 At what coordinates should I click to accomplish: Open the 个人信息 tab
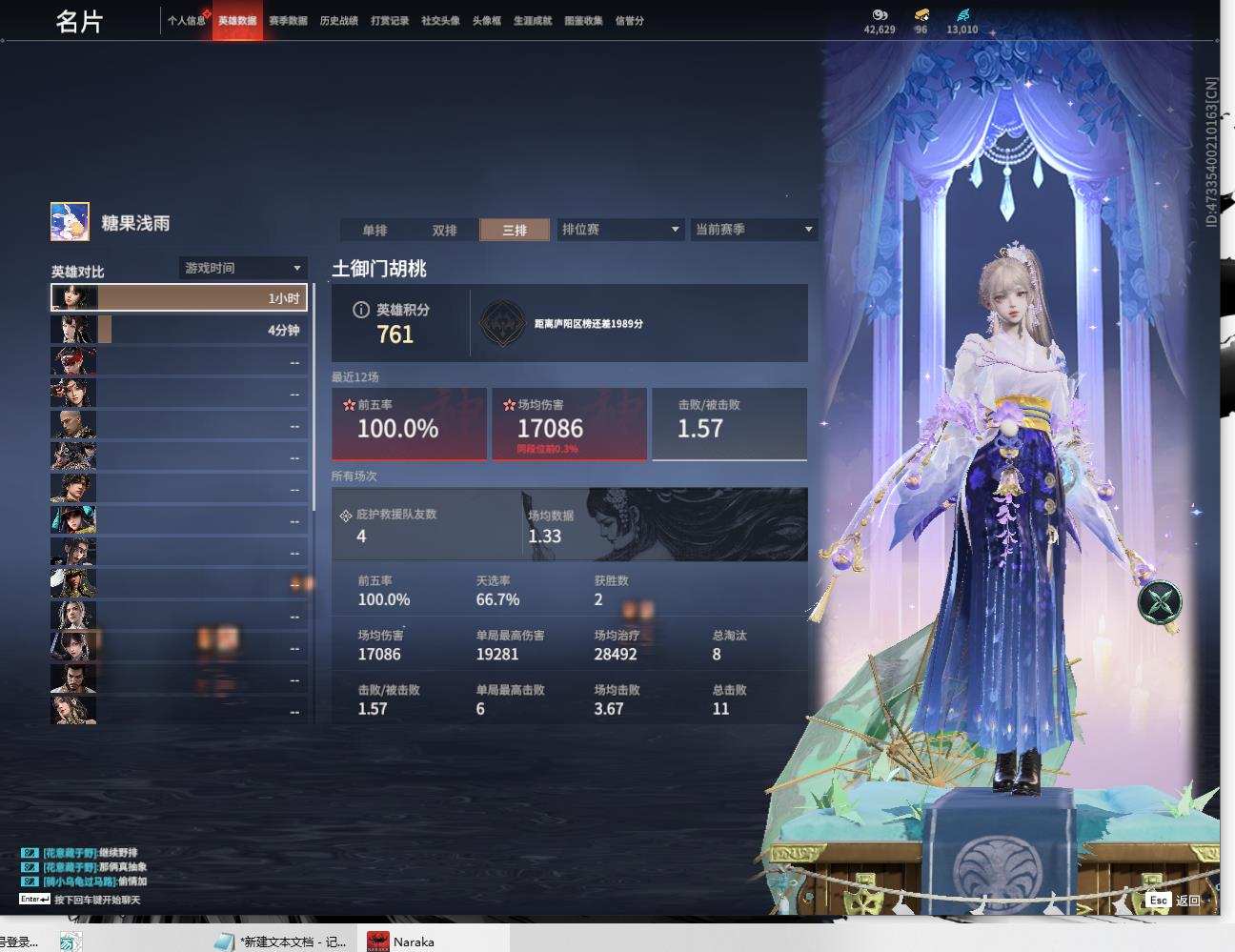(187, 20)
